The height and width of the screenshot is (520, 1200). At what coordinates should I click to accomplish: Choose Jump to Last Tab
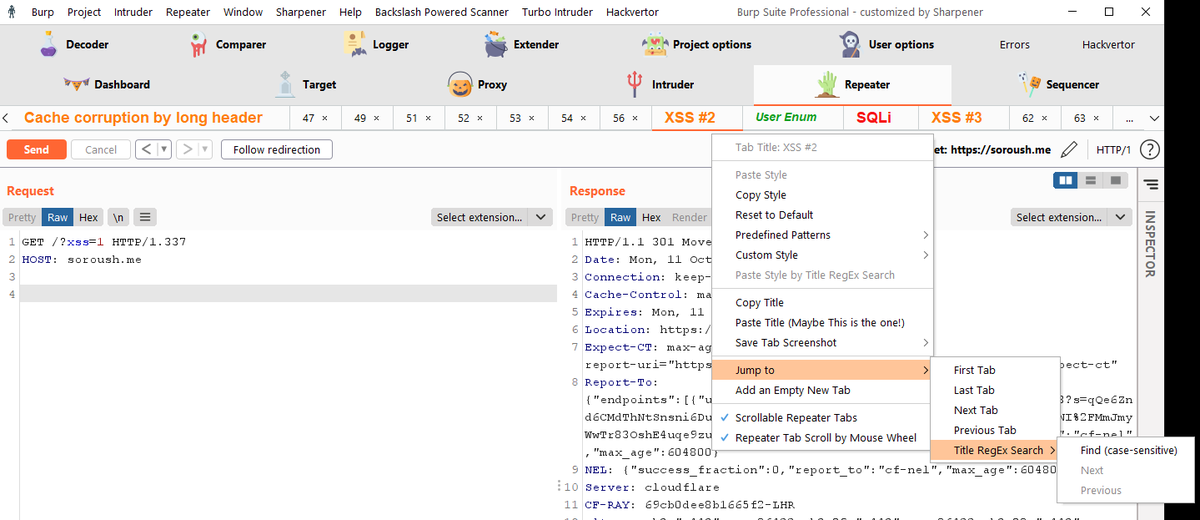tap(993, 390)
